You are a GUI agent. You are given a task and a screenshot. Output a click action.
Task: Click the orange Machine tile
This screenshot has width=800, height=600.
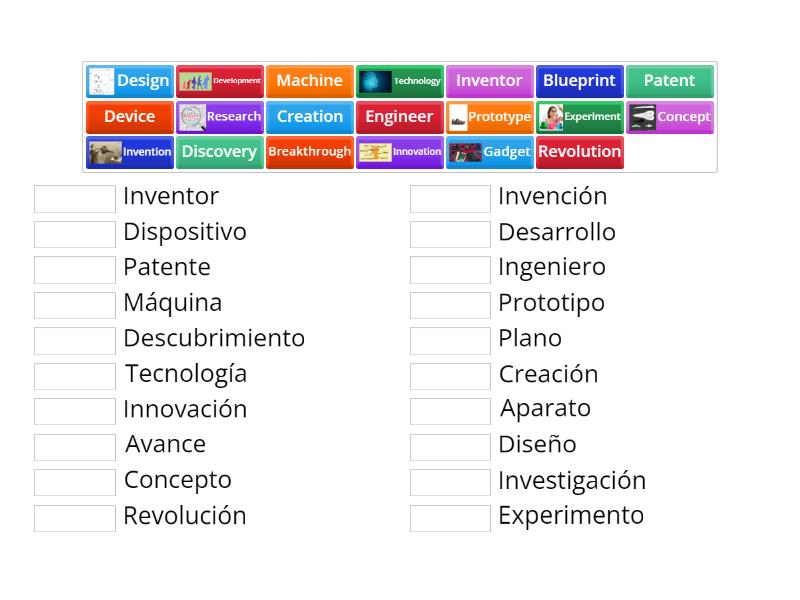click(x=310, y=81)
